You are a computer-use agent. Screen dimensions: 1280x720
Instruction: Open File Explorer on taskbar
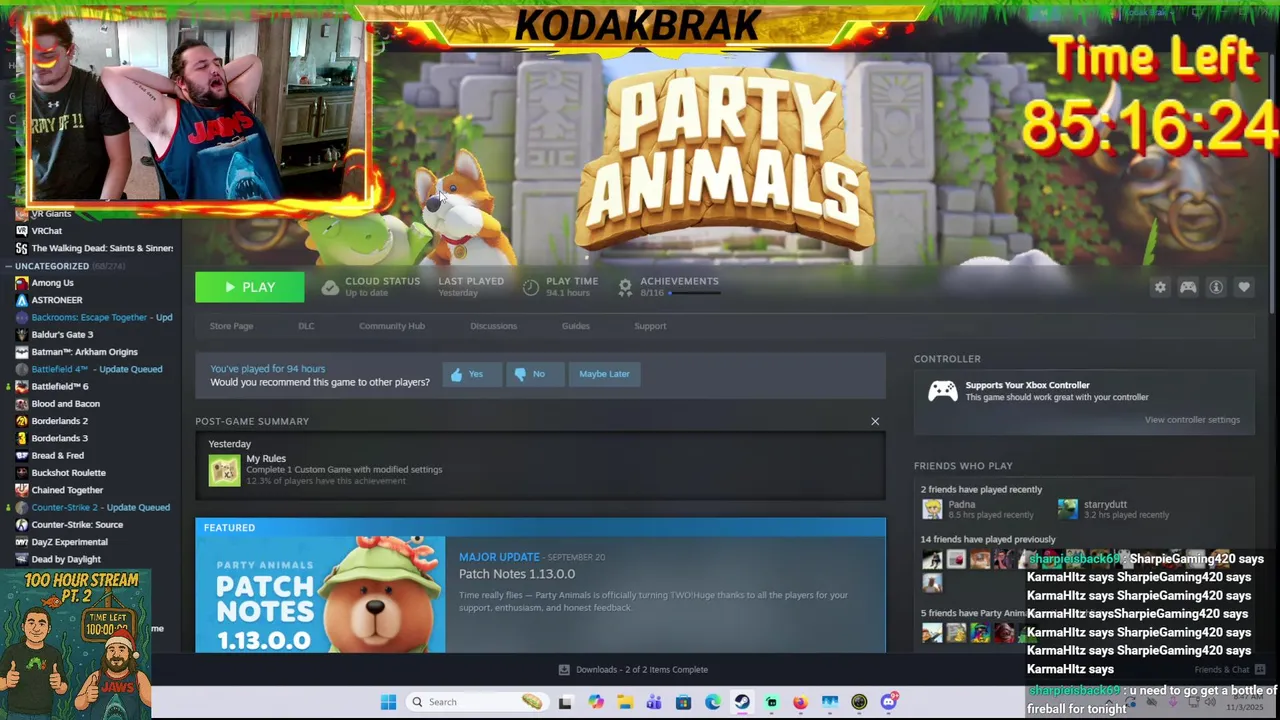625,702
